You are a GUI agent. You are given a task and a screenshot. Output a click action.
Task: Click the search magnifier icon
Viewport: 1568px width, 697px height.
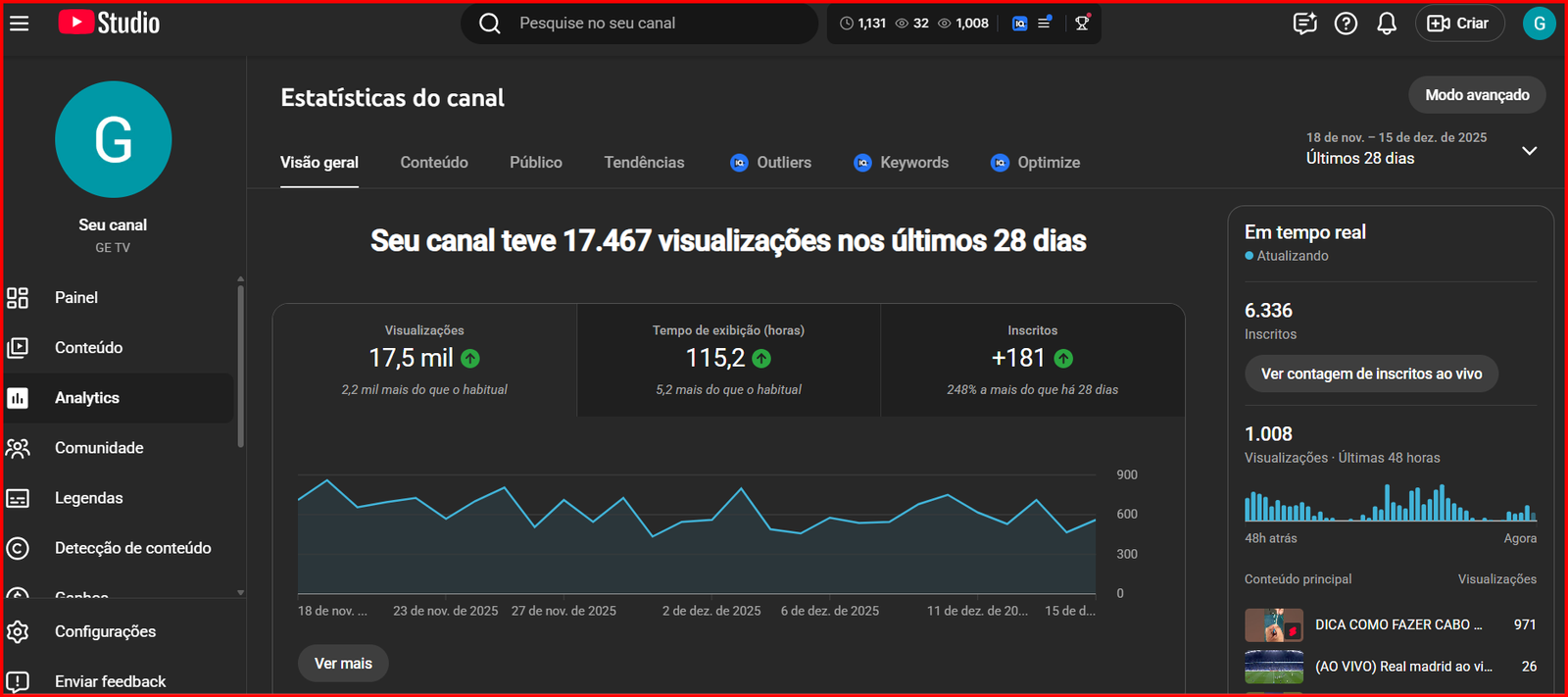coord(490,24)
